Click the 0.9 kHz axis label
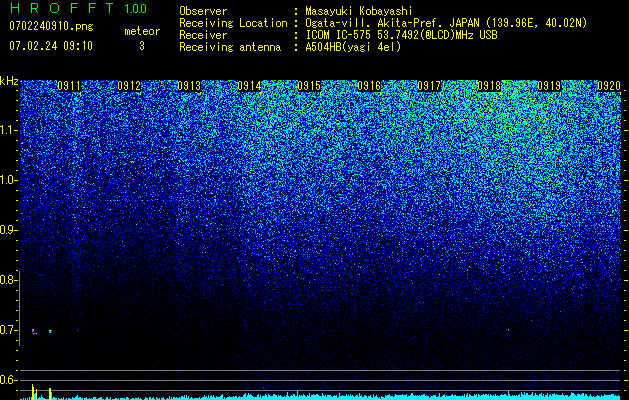 tap(9, 230)
